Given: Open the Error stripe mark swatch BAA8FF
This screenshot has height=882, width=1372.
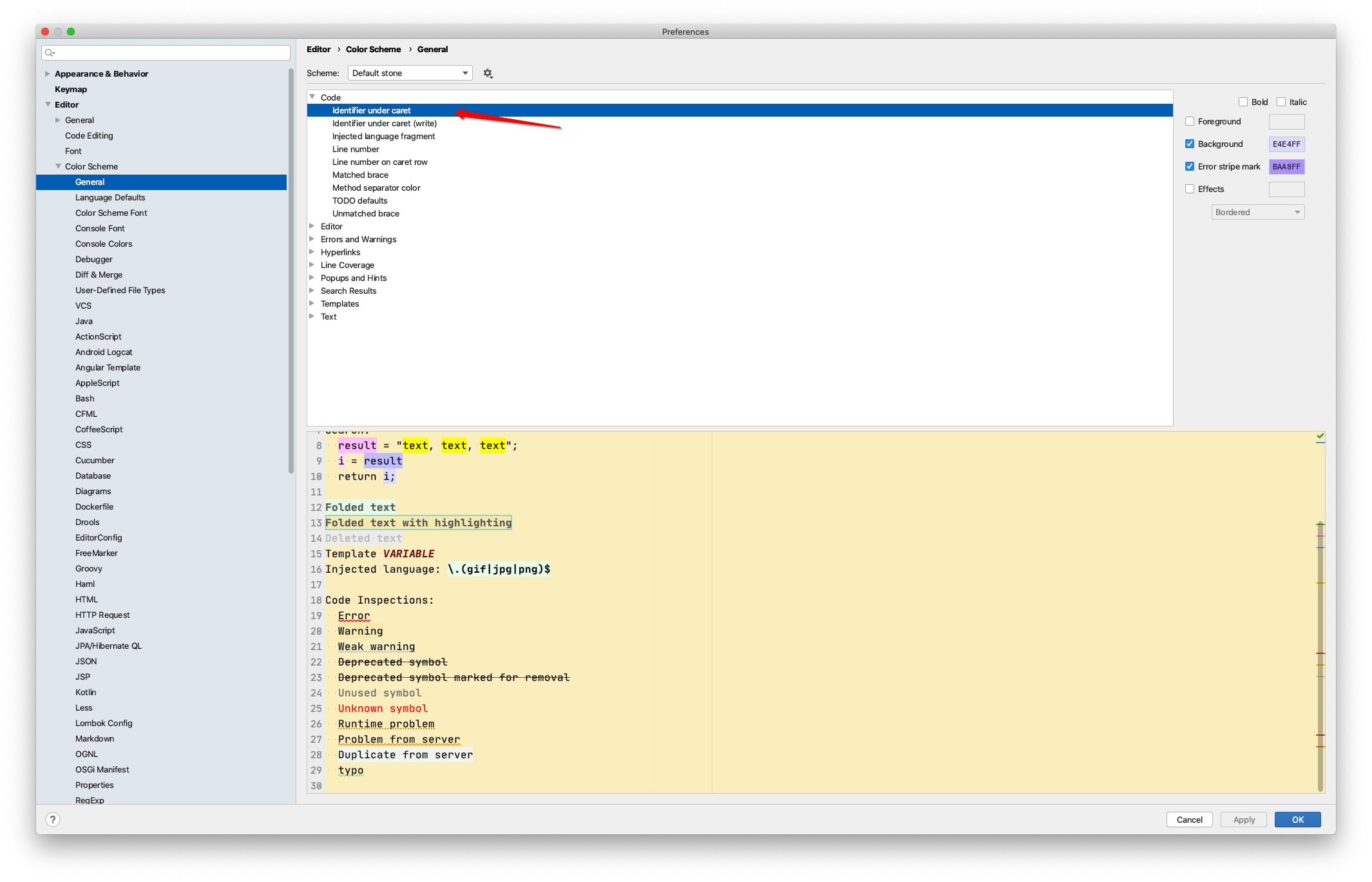Looking at the screenshot, I should [1286, 166].
